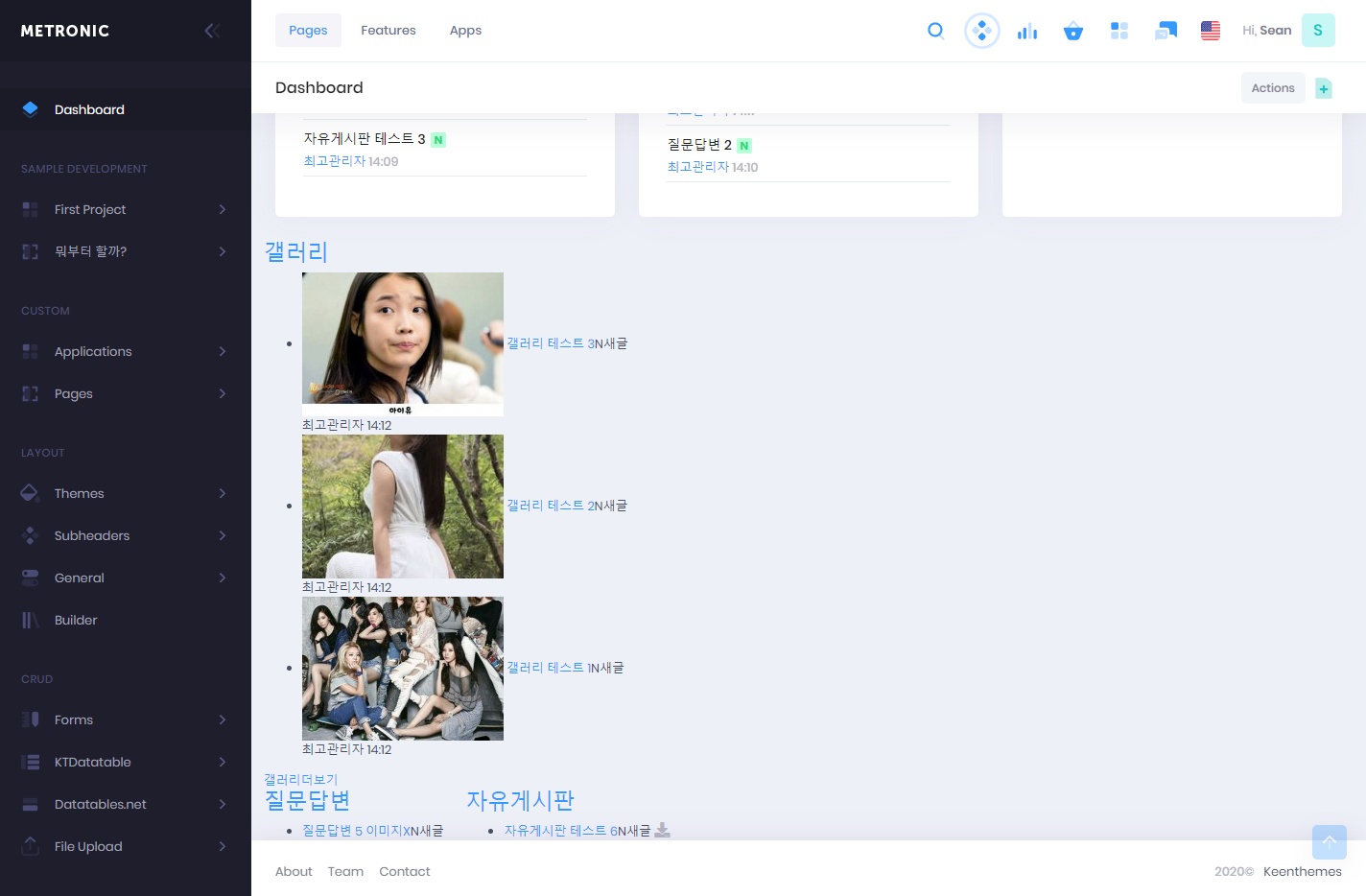Viewport: 1366px width, 896px height.
Task: Expand the First Project sidebar menu
Action: [125, 209]
